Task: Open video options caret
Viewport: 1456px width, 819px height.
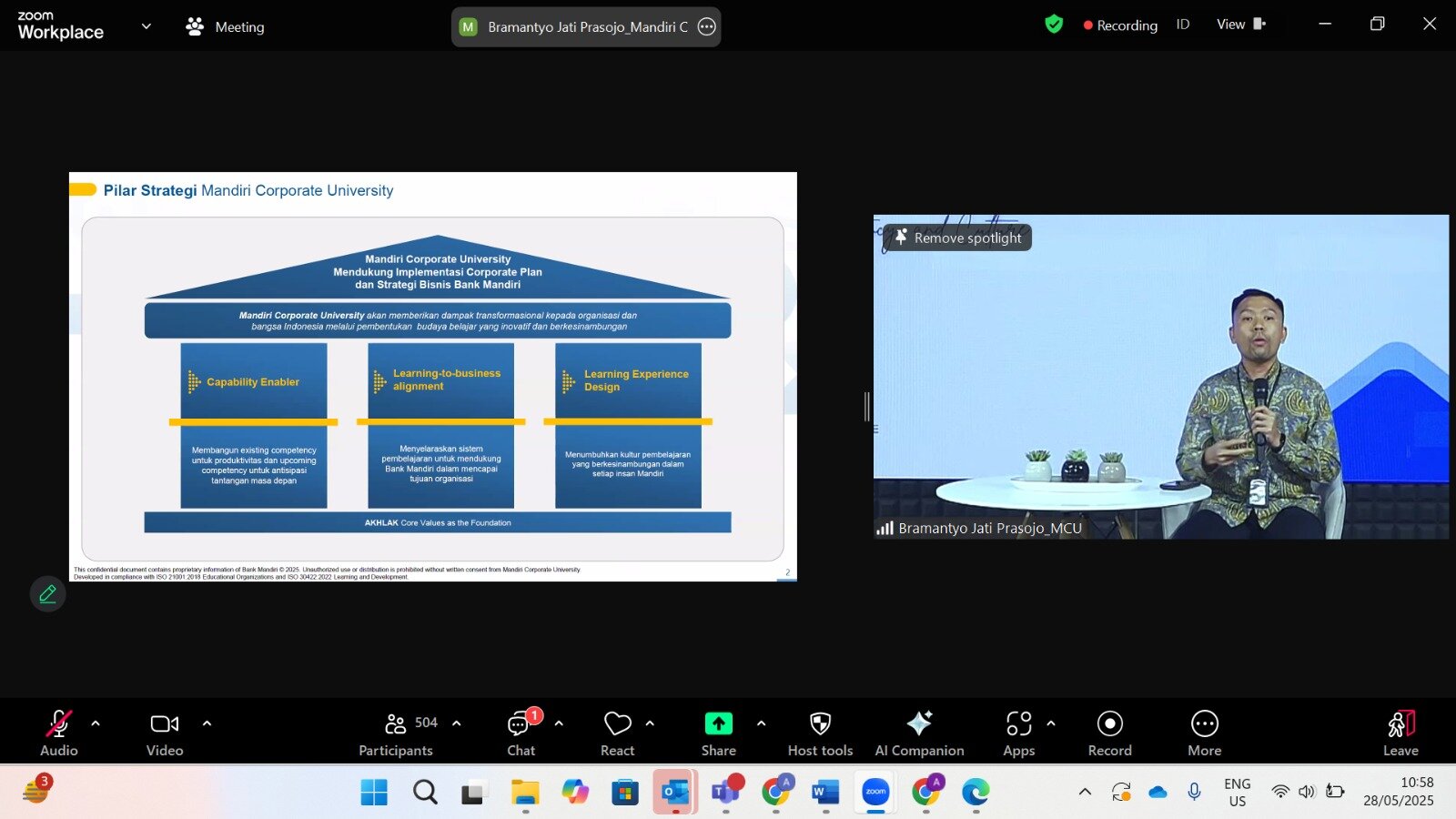Action: click(207, 723)
